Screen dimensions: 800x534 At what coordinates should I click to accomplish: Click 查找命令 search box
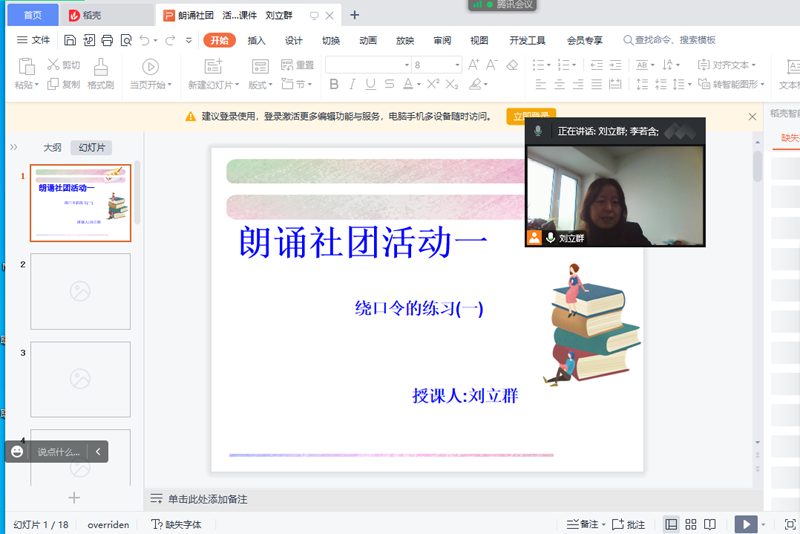(x=669, y=40)
